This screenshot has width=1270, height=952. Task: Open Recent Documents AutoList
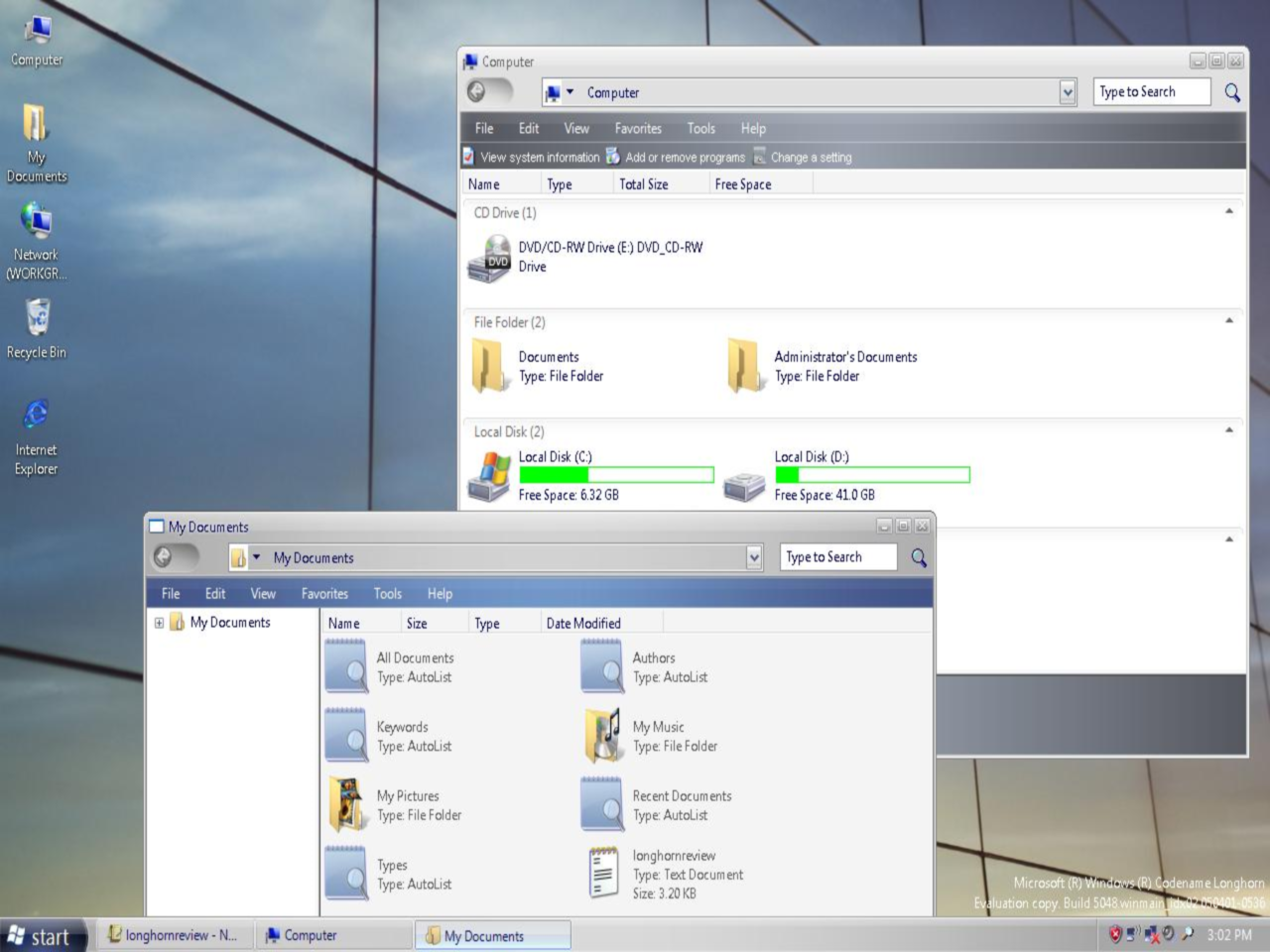[x=601, y=804]
